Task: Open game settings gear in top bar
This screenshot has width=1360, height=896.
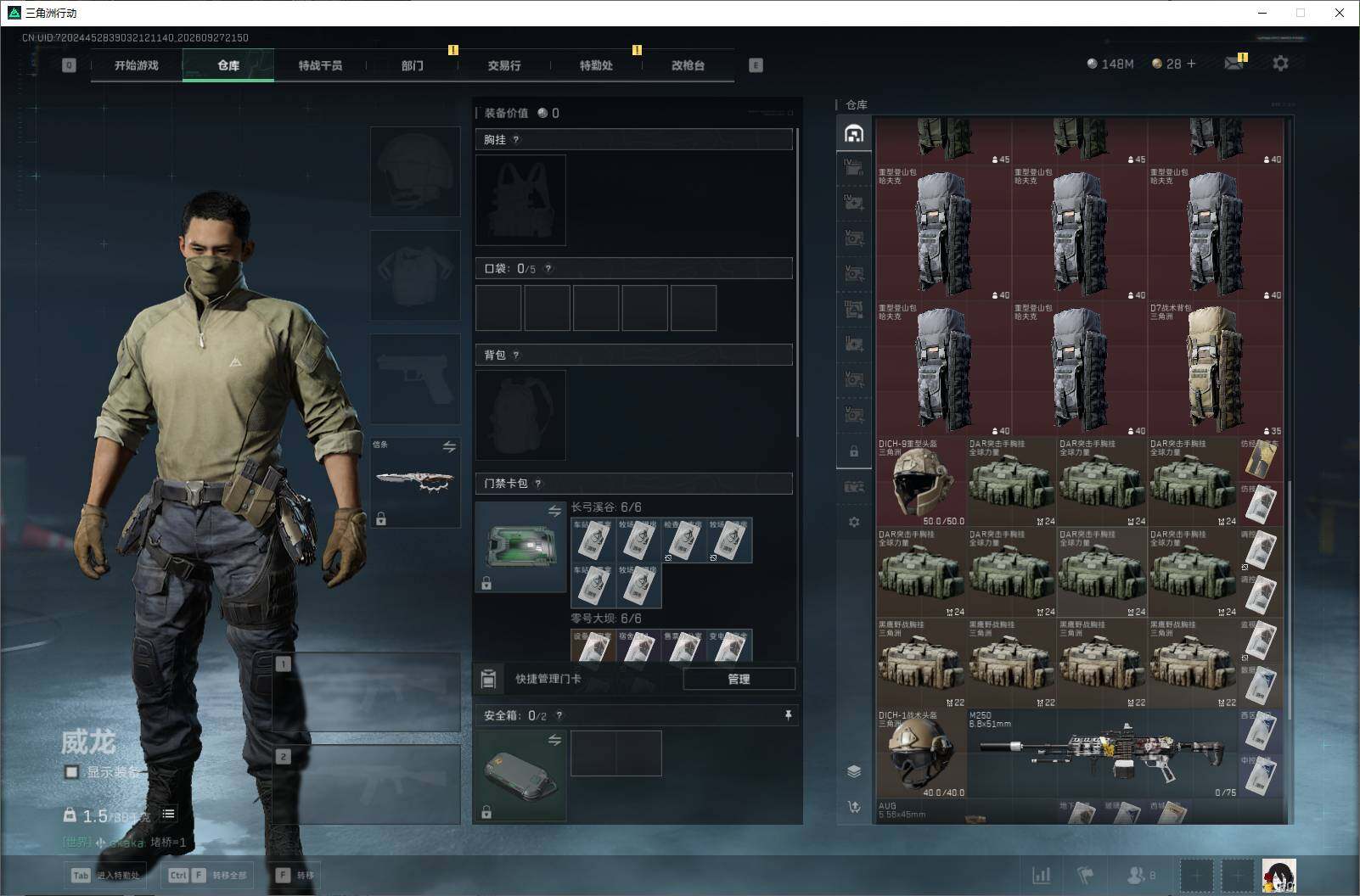Action: pos(1280,64)
